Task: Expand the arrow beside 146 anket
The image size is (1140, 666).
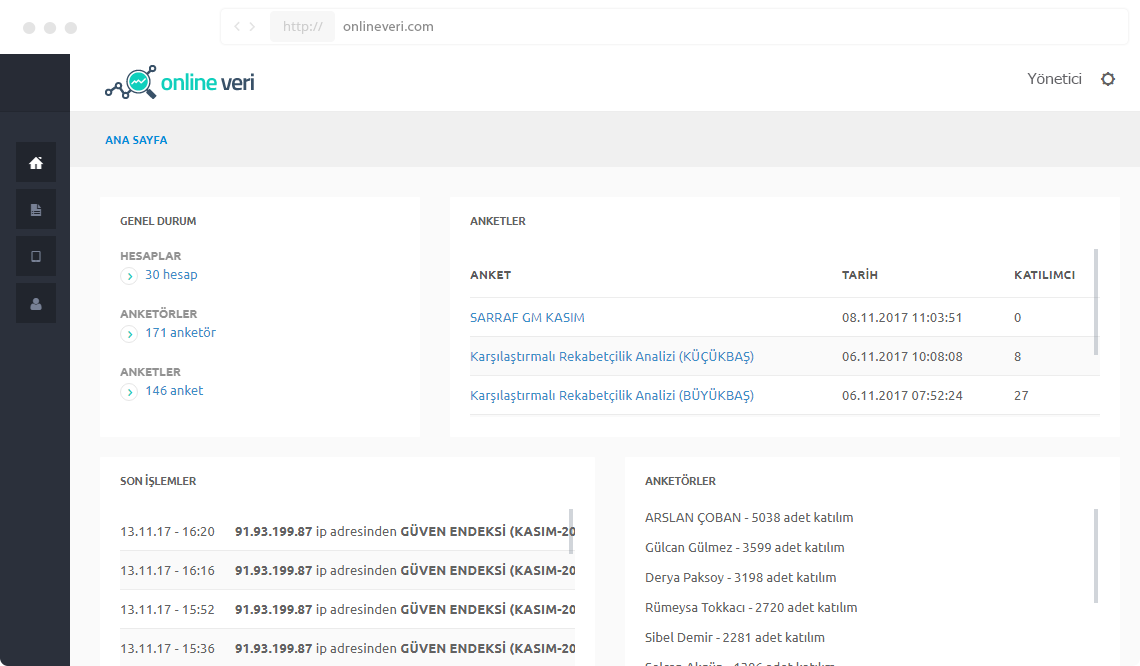Action: coord(129,392)
